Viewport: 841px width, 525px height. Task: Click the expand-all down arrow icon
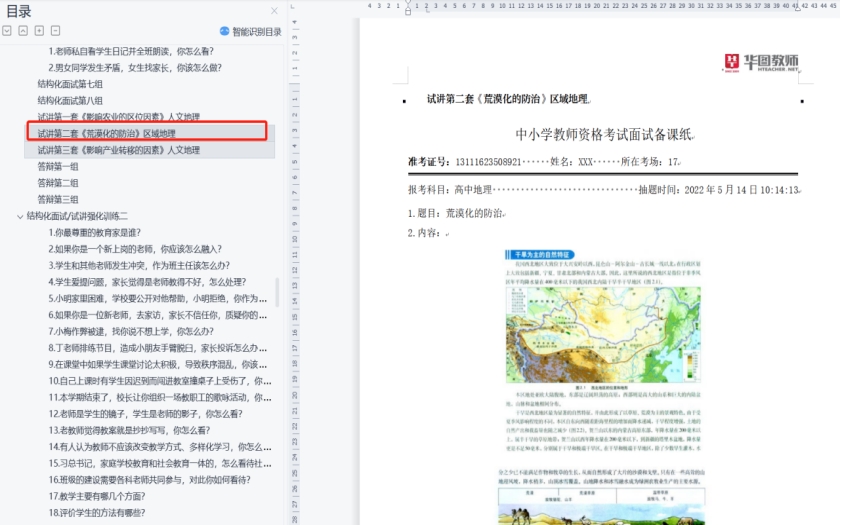pyautogui.click(x=7, y=31)
